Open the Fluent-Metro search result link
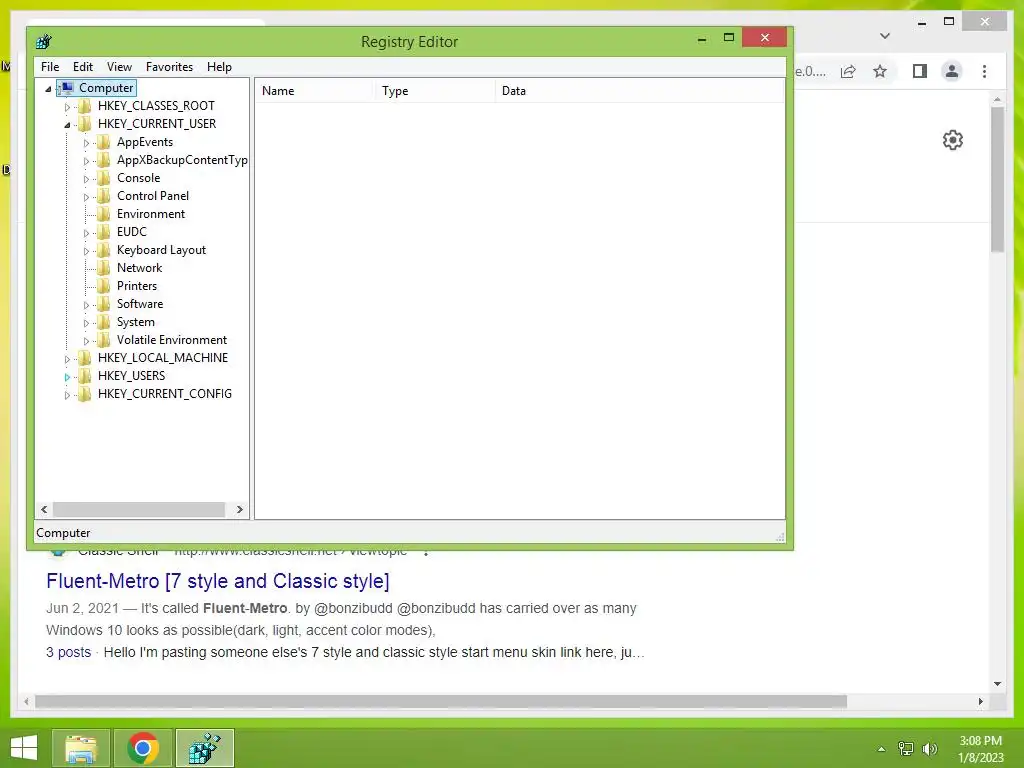Screen dimensions: 1024x768 pos(217,581)
